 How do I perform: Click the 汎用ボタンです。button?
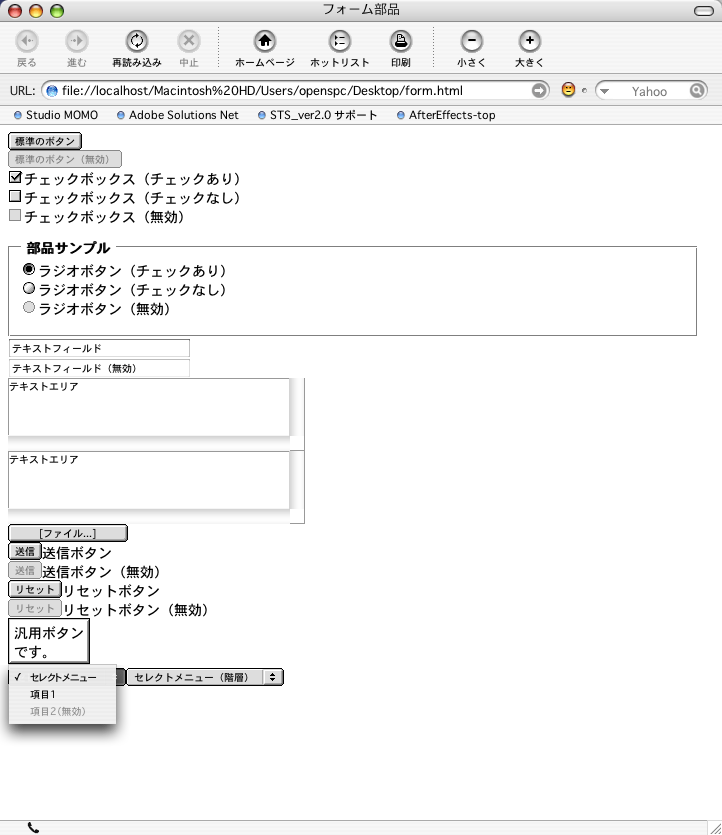pos(48,641)
